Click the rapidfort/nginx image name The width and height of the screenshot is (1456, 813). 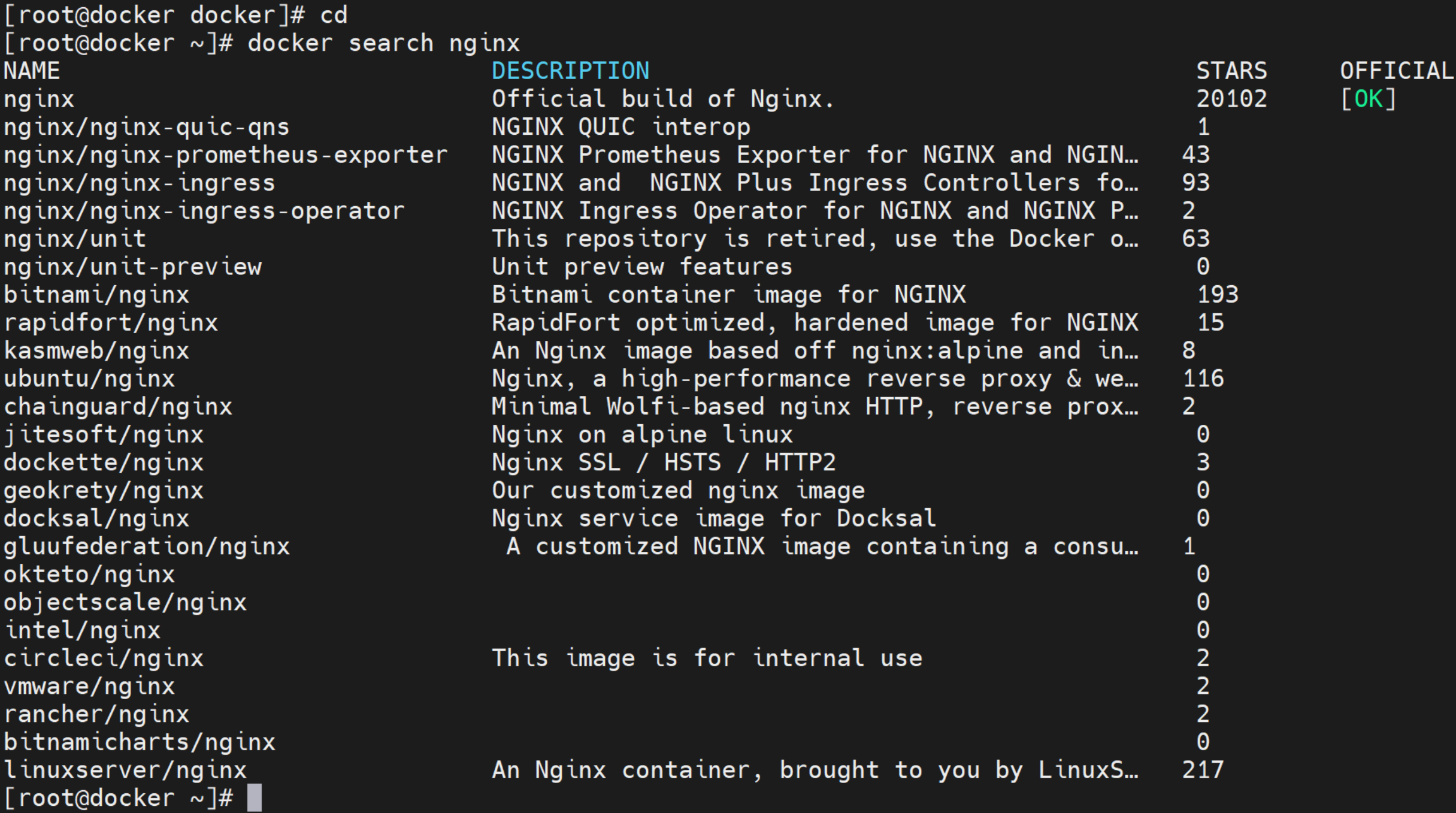(x=111, y=323)
